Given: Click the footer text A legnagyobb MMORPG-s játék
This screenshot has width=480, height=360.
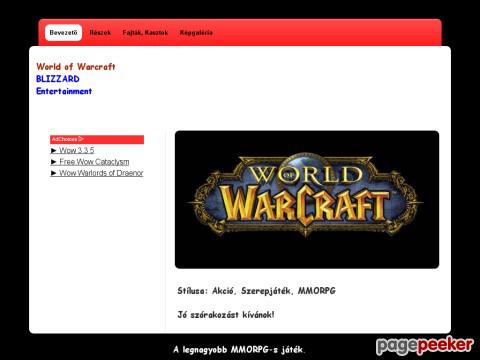Looking at the screenshot, I should (238, 350).
